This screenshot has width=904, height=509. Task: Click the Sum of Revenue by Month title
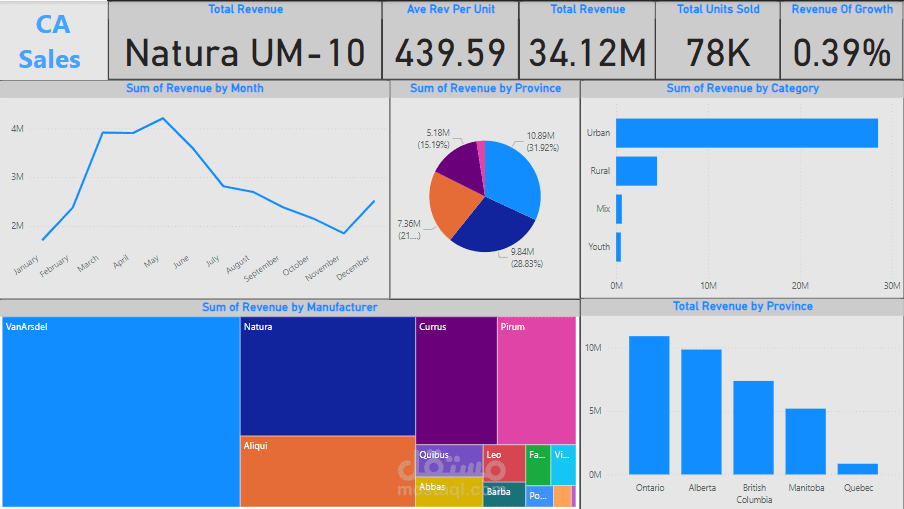click(x=195, y=88)
